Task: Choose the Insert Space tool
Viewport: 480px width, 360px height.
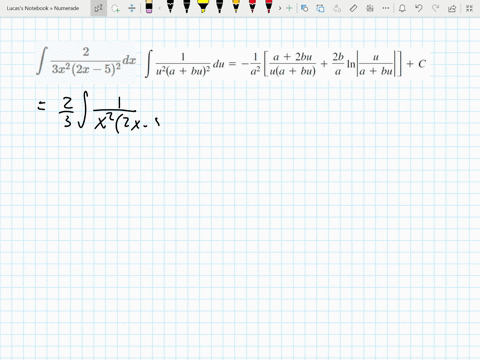Action: pyautogui.click(x=132, y=8)
